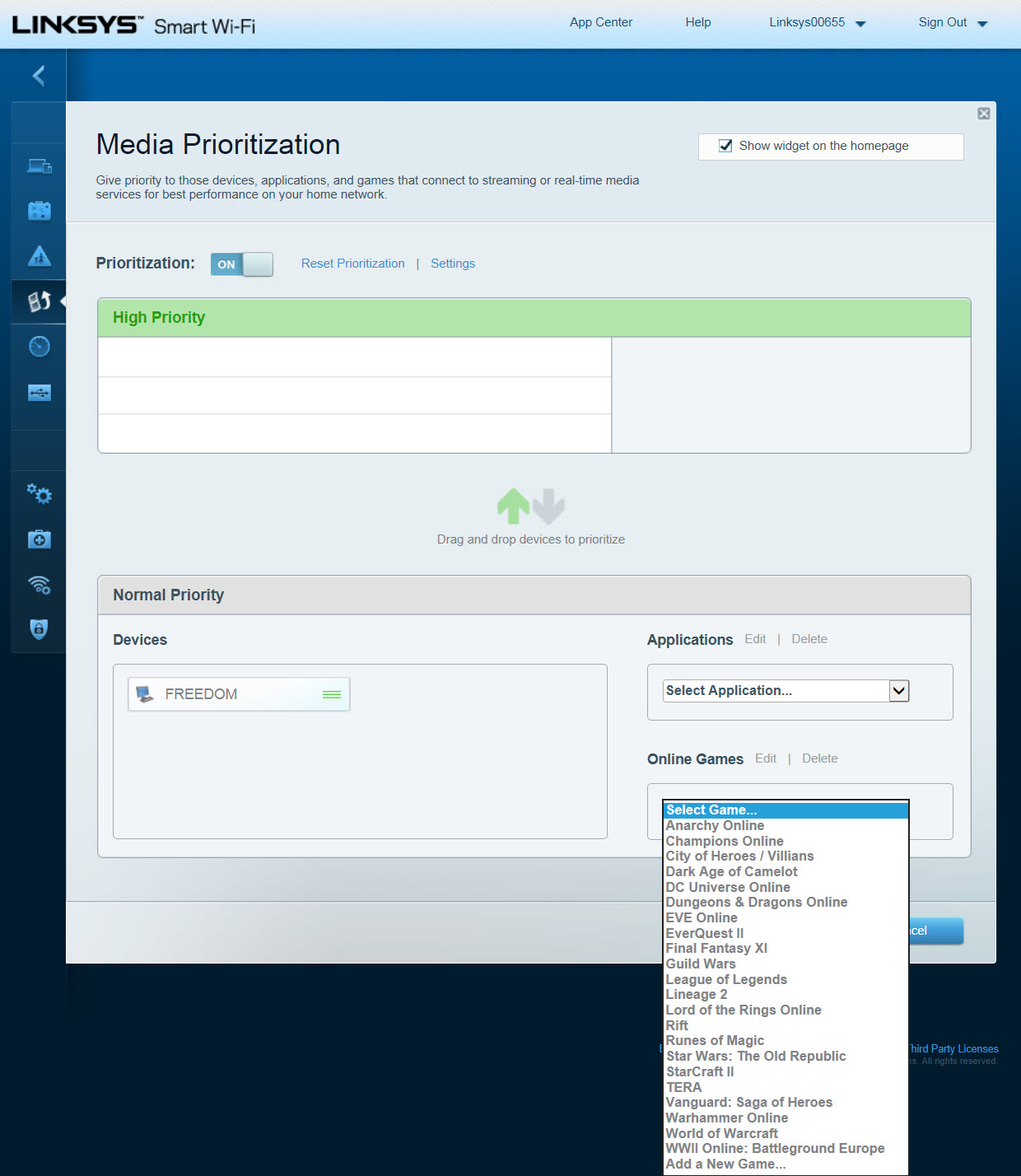
Task: Toggle Show widget on the homepage checkbox
Action: (x=725, y=146)
